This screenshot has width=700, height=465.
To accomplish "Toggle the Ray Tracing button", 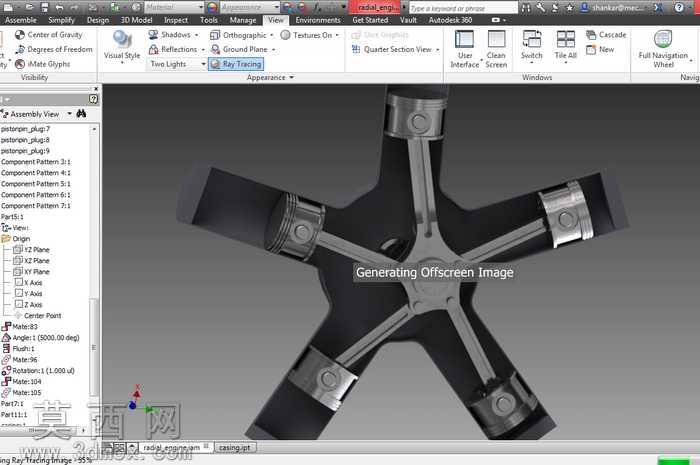I will [236, 64].
